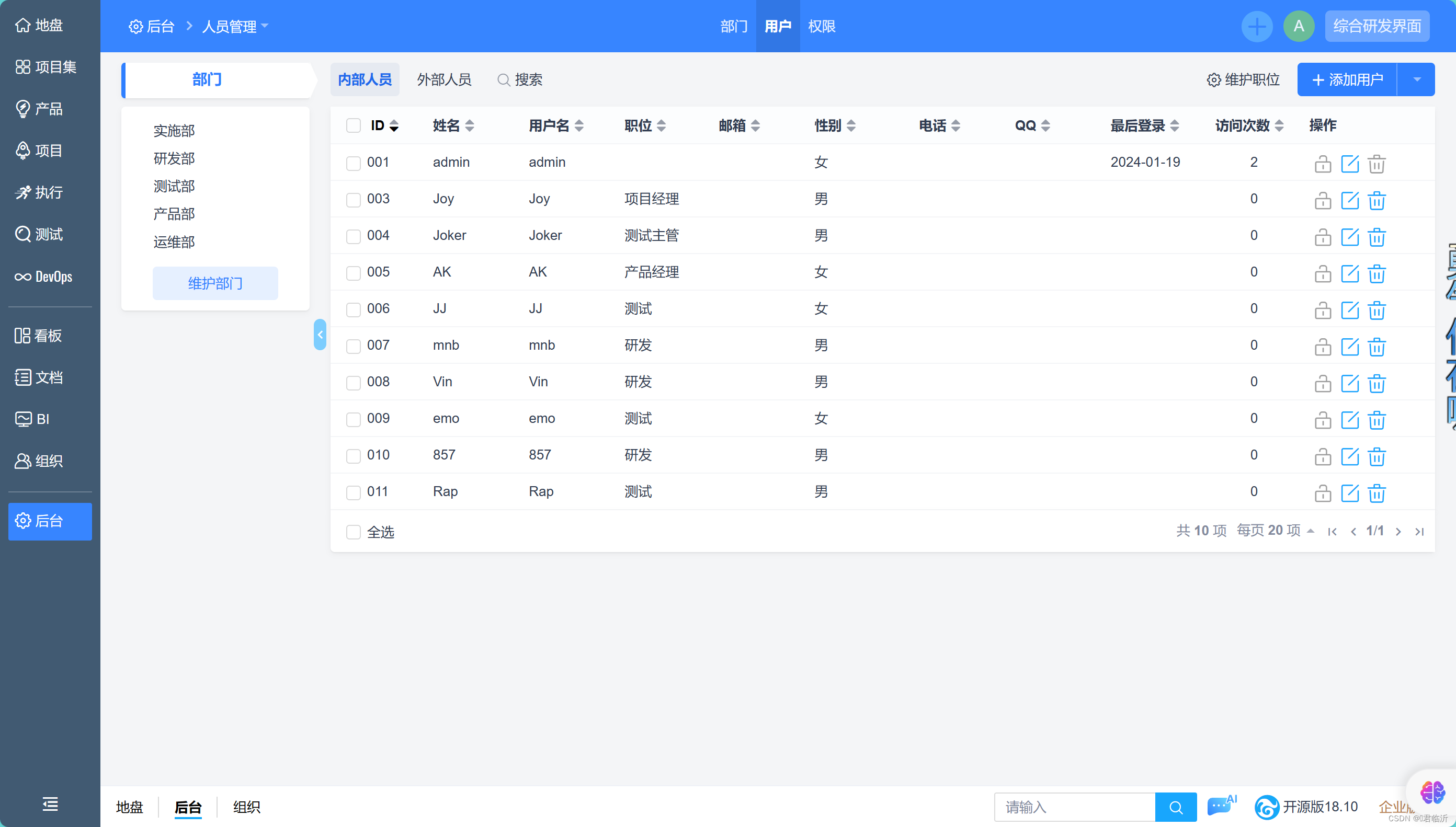Select 研发部 in the department list

[x=174, y=158]
